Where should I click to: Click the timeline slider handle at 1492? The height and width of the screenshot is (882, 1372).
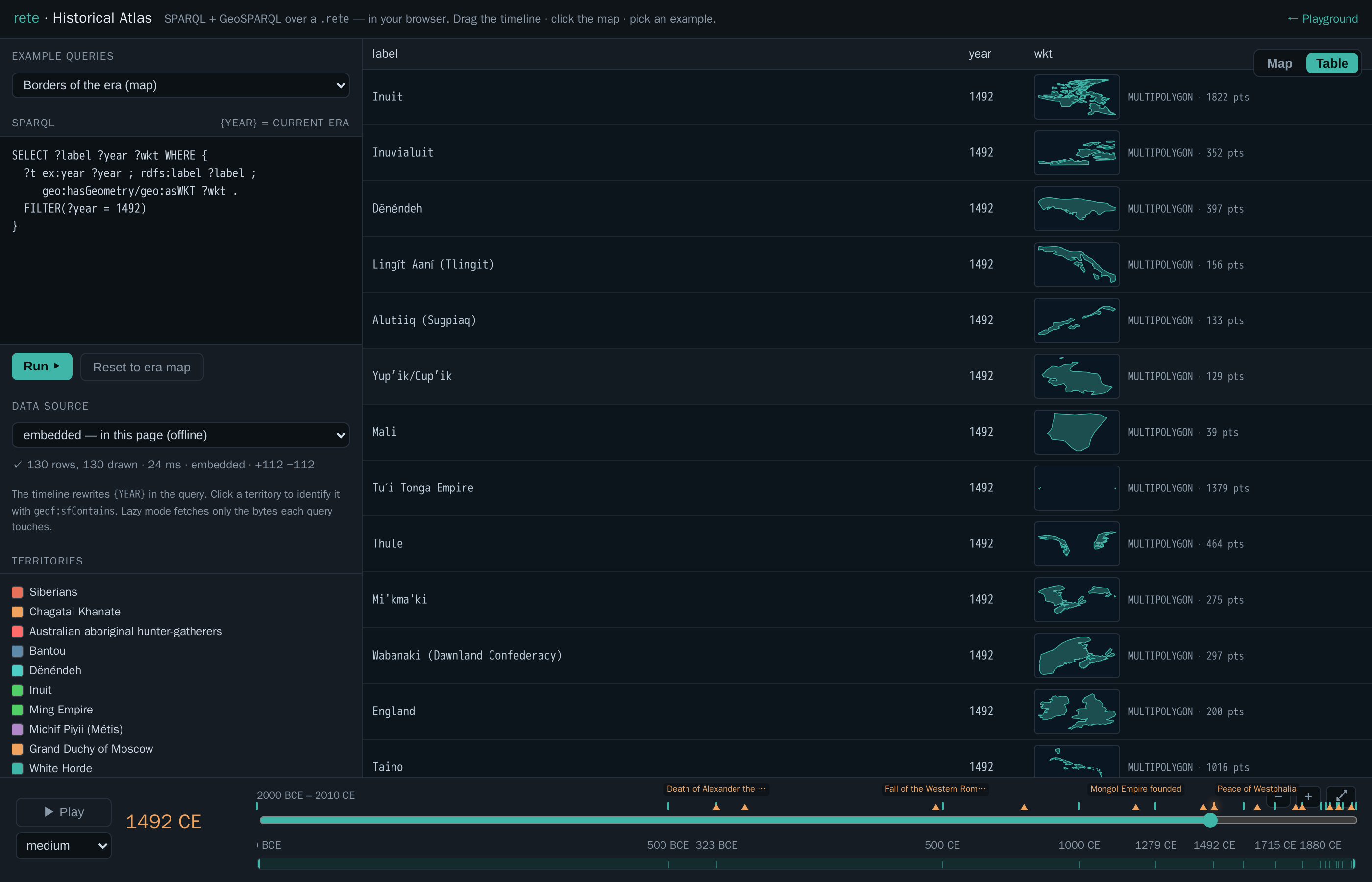pyautogui.click(x=1210, y=820)
